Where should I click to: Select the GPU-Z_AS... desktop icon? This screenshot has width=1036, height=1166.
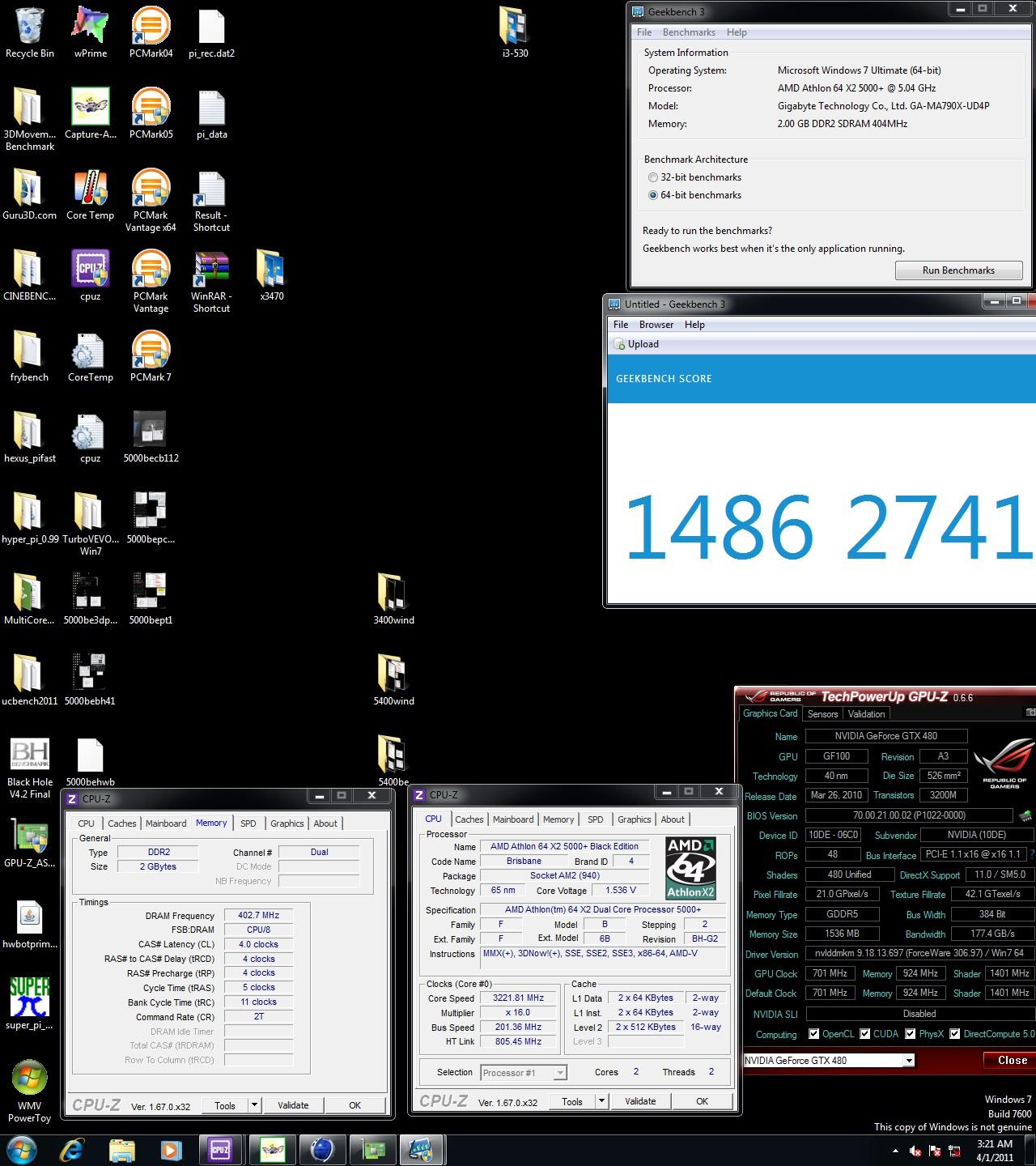pos(29,836)
